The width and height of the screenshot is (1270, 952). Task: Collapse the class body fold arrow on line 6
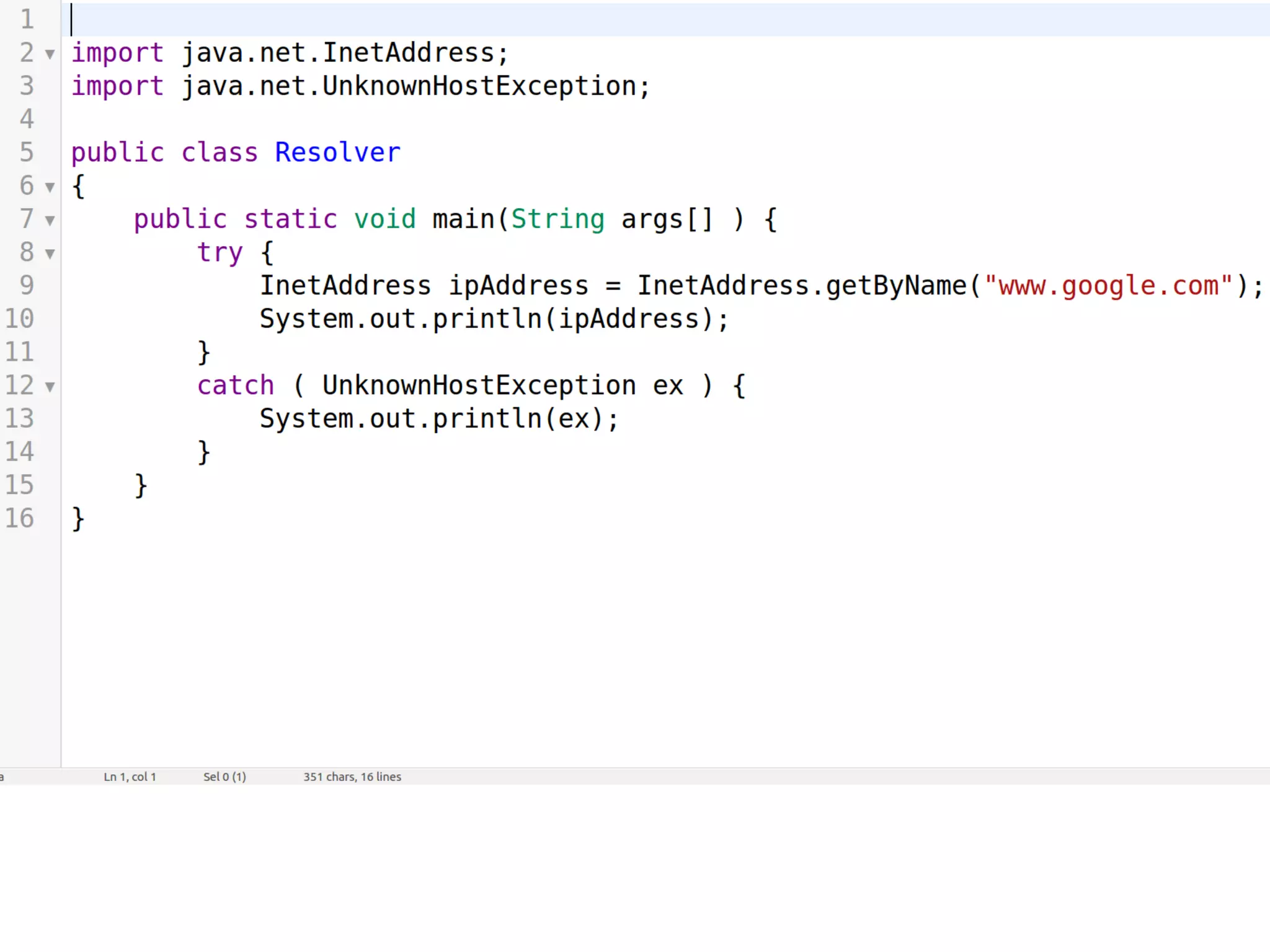pyautogui.click(x=50, y=187)
